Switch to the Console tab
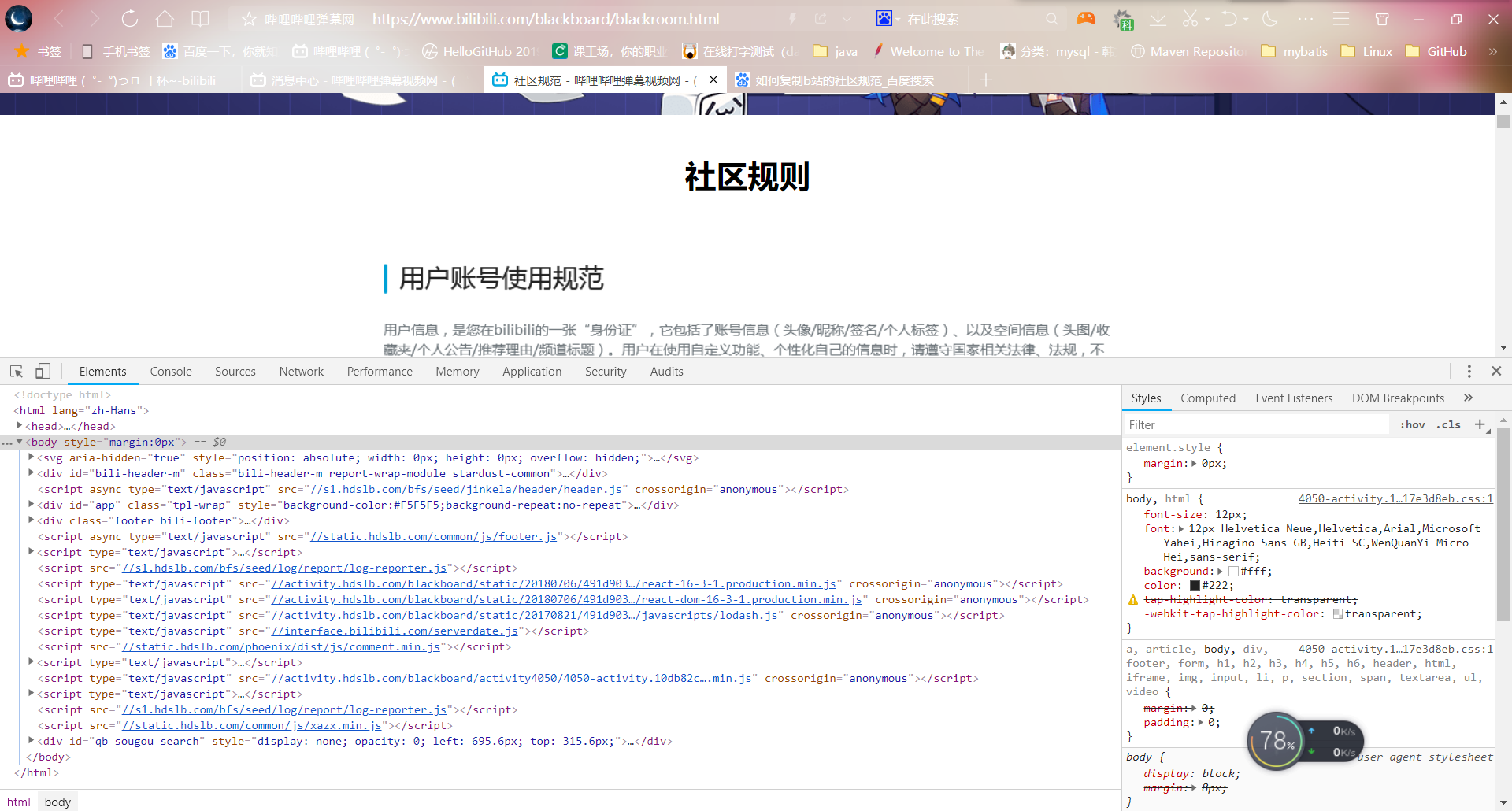Viewport: 1512px width, 811px height. tap(171, 372)
